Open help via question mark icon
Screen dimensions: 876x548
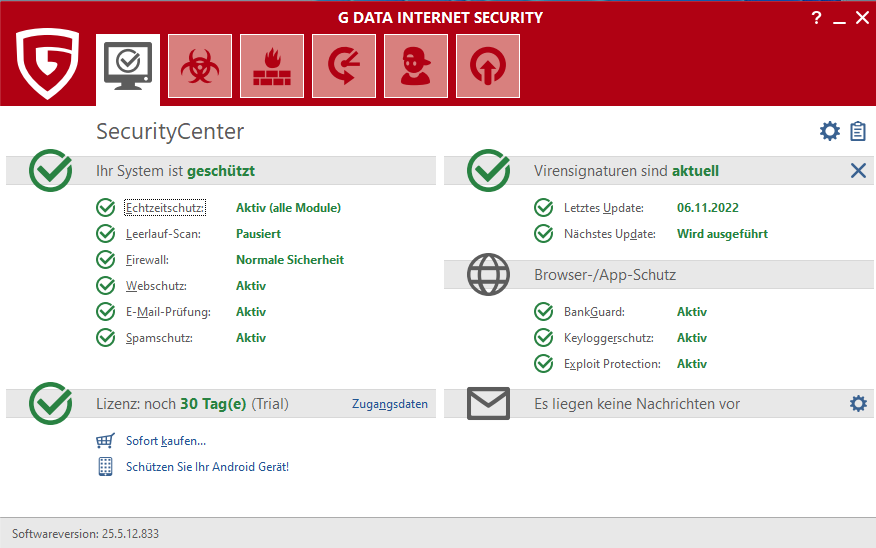[816, 18]
